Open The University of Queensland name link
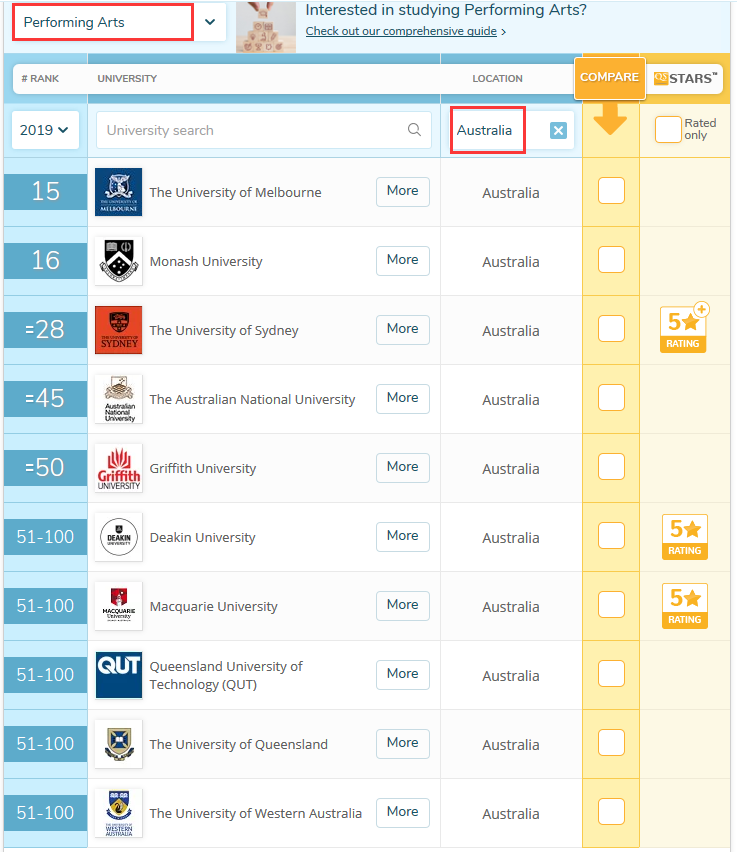The image size is (737, 852). coord(239,744)
